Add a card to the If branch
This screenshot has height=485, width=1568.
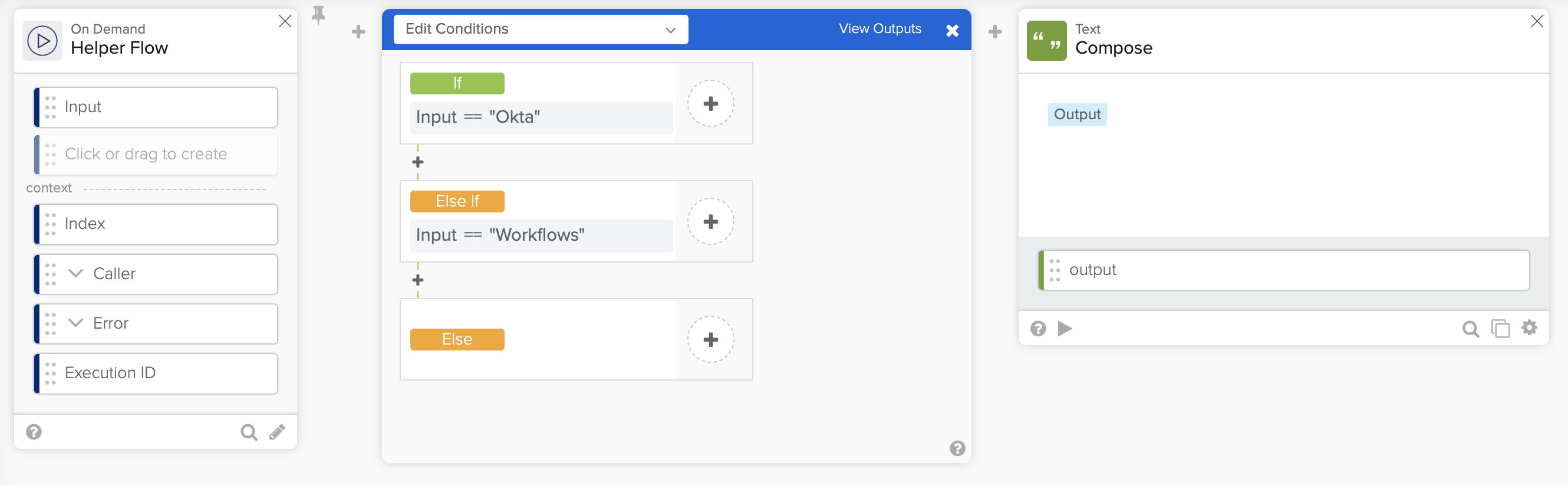tap(710, 104)
